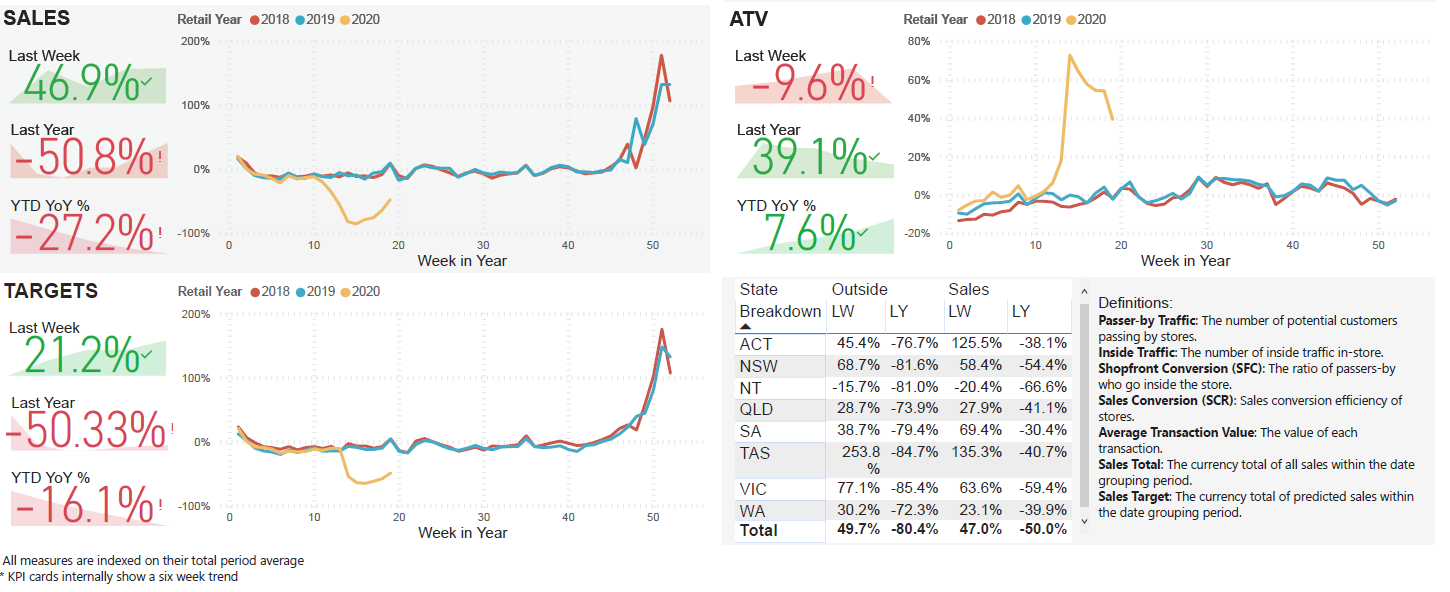Select the 2020 legend dot in ATV chart
Viewport: 1450px width, 592px height.
[1072, 20]
